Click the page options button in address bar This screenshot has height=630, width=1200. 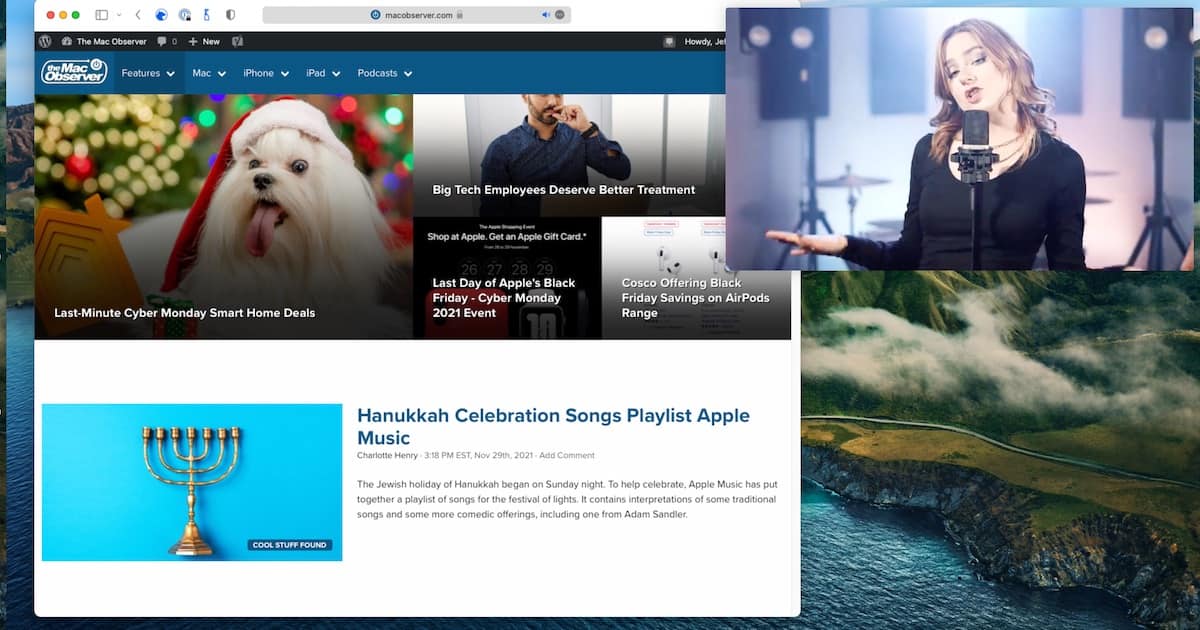(560, 15)
